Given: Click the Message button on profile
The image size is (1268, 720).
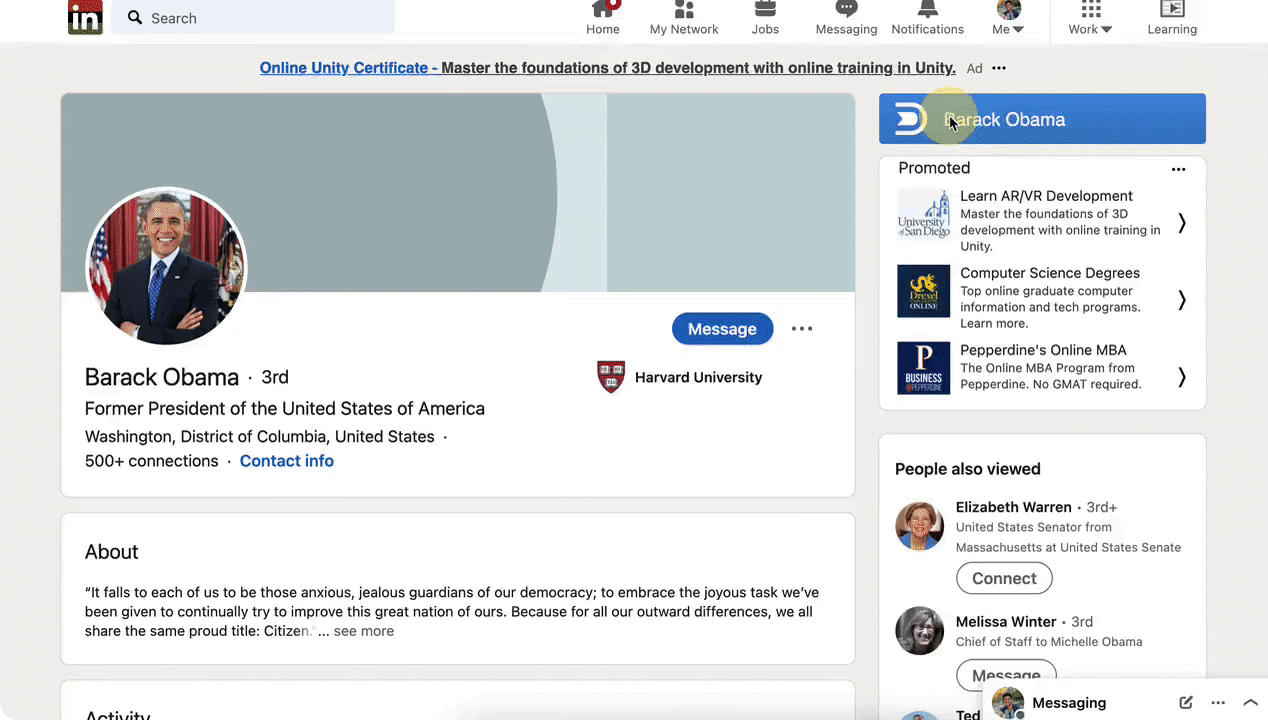Looking at the screenshot, I should coord(722,329).
